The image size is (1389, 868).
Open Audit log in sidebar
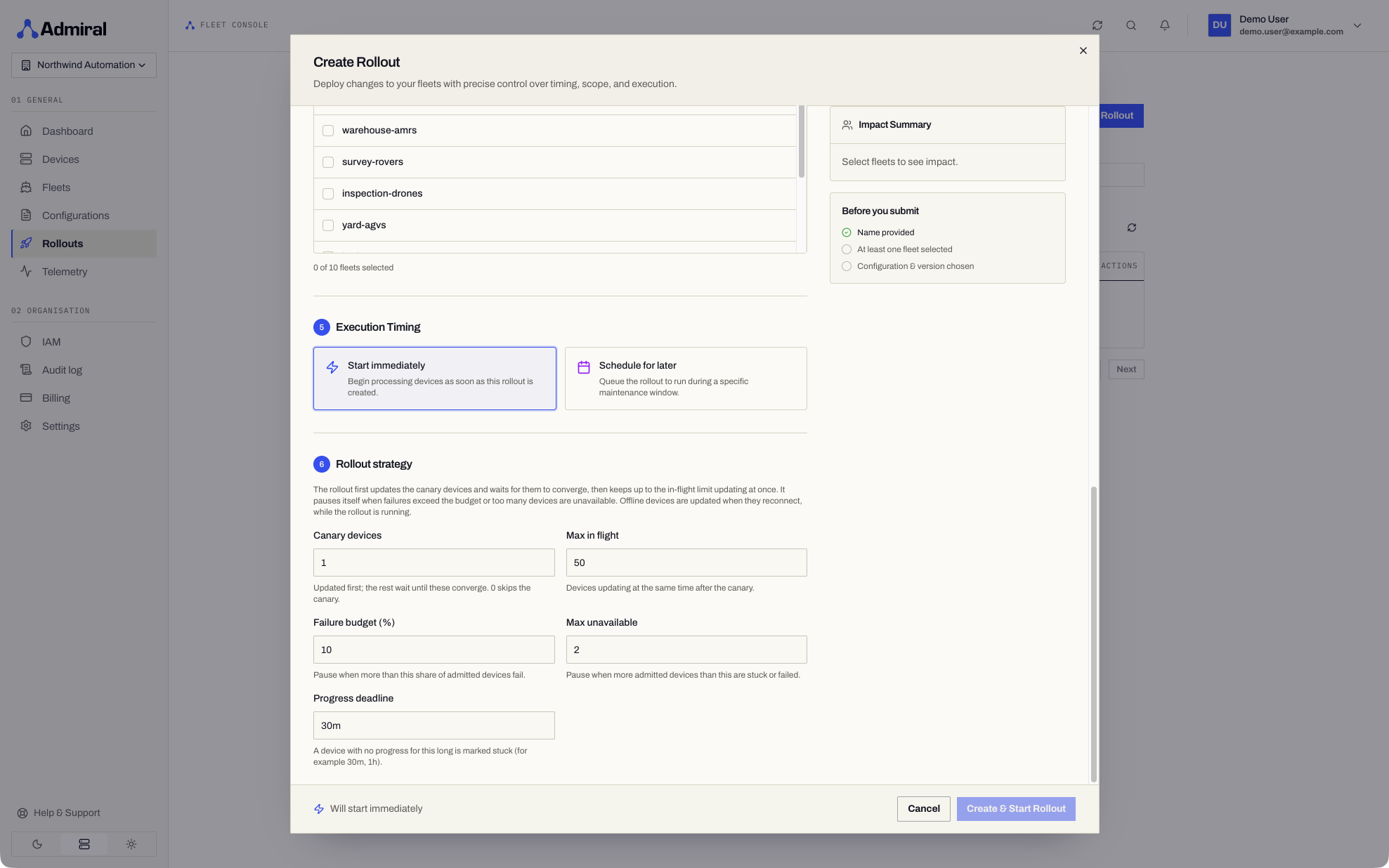(x=84, y=370)
